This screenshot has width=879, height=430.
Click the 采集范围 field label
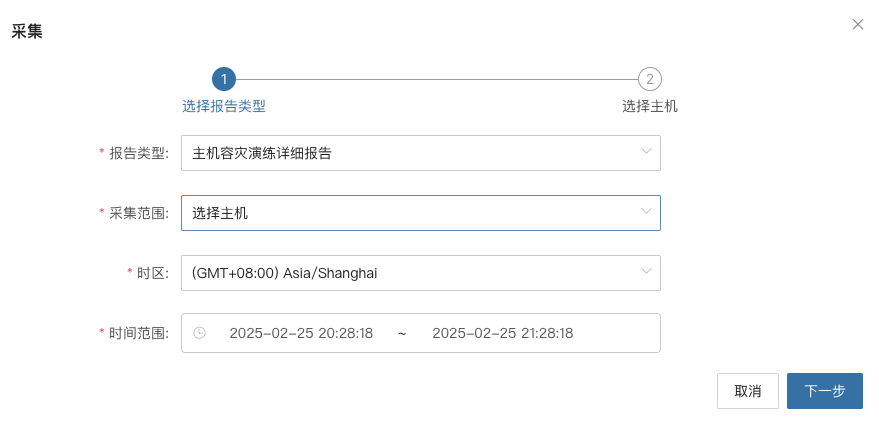pos(138,213)
